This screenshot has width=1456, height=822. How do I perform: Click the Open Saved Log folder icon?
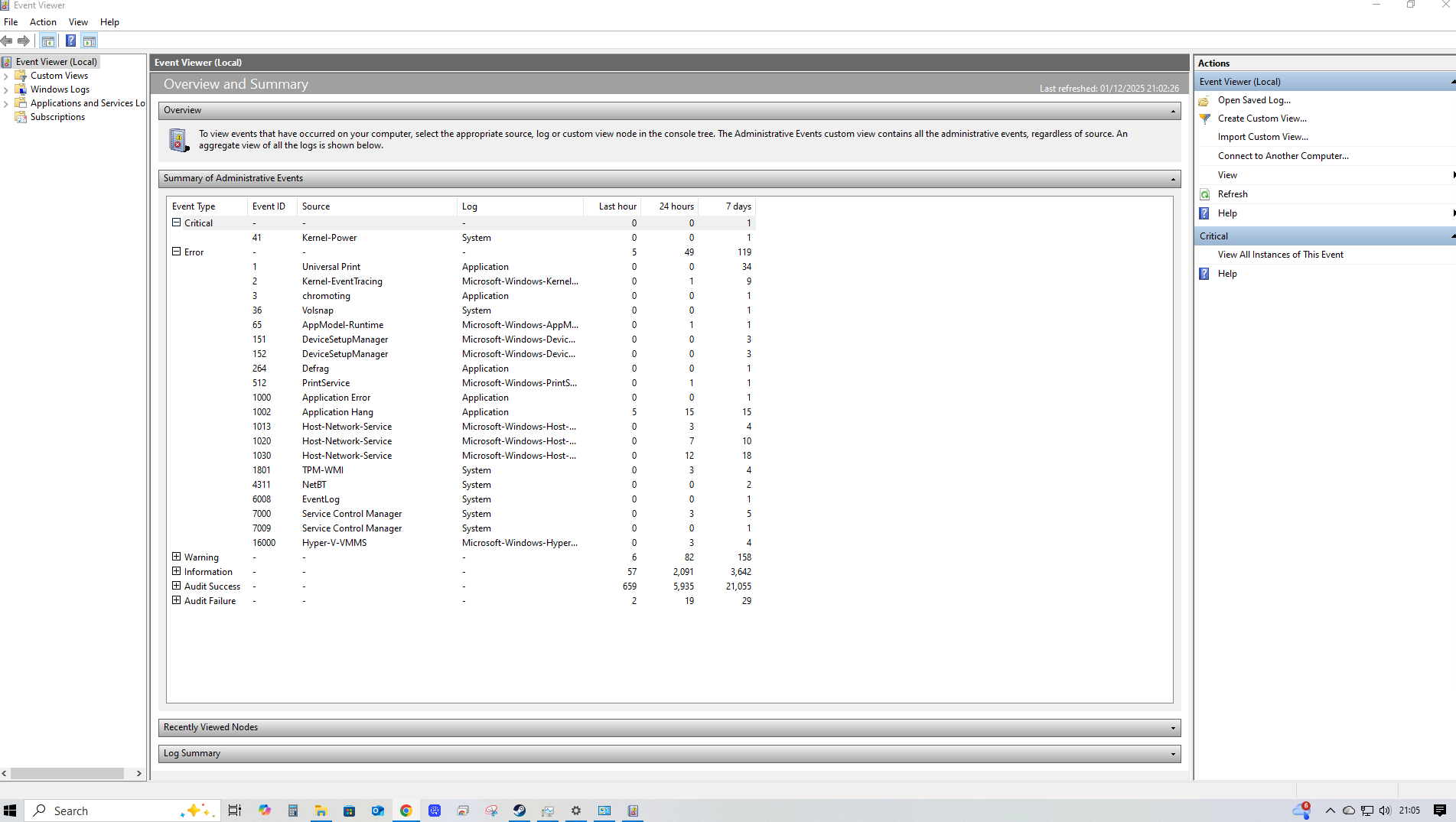coord(1205,100)
